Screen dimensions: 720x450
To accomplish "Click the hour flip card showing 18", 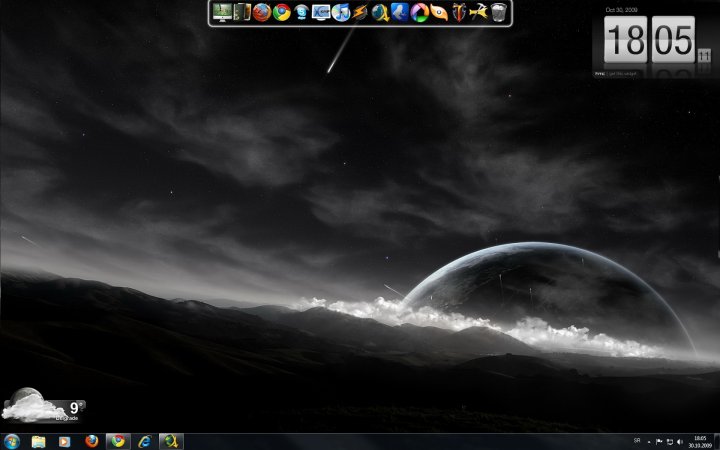I will (x=625, y=39).
